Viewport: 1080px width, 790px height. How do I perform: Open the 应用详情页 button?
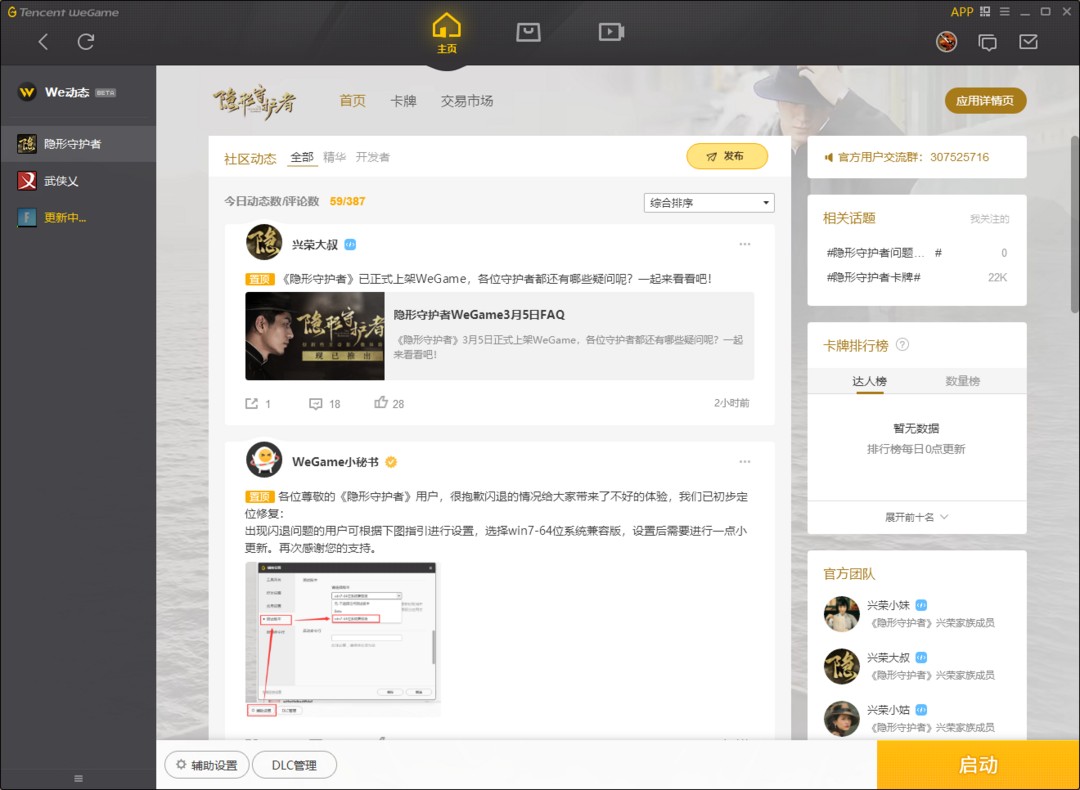click(985, 101)
